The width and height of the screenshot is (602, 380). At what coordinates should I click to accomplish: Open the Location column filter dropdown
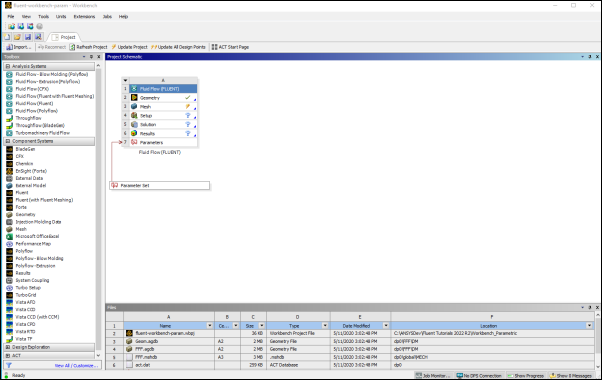[589, 325]
